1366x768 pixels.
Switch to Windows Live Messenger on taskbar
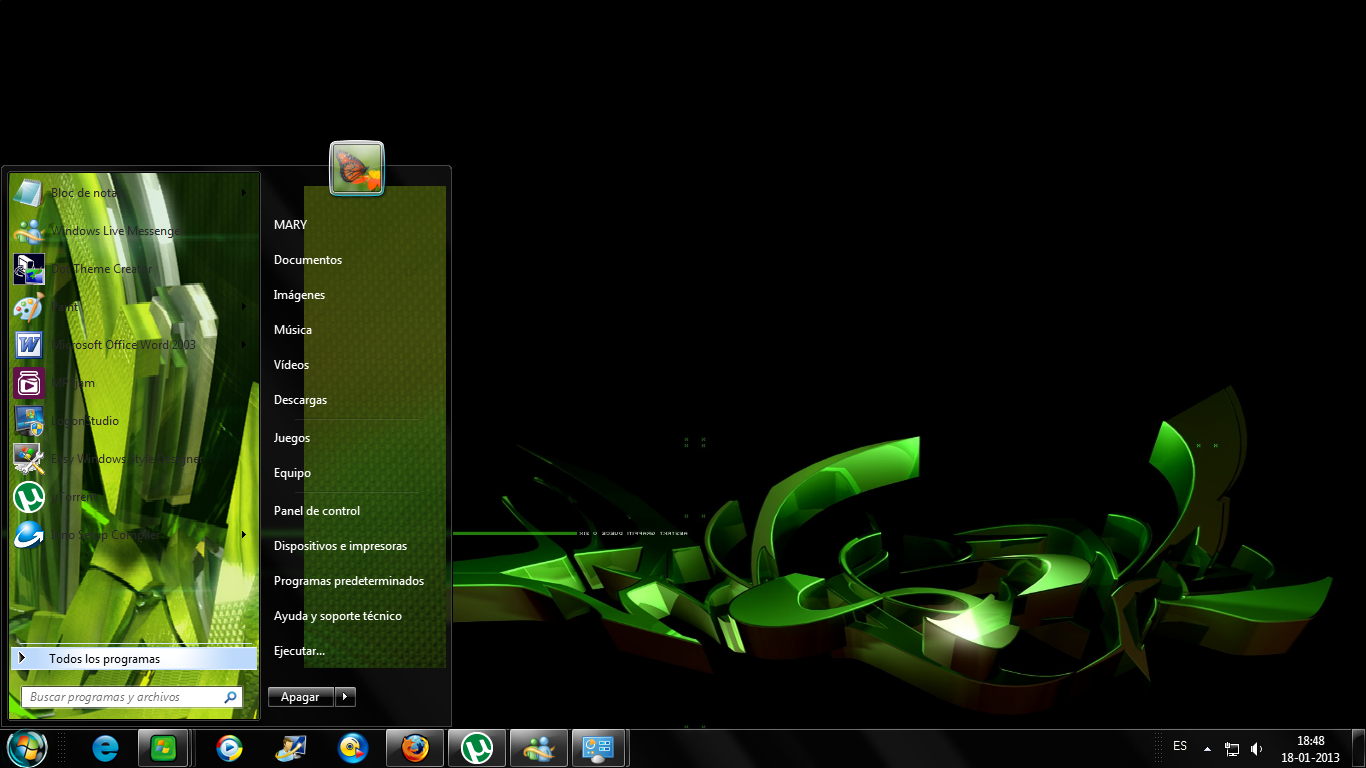click(539, 748)
